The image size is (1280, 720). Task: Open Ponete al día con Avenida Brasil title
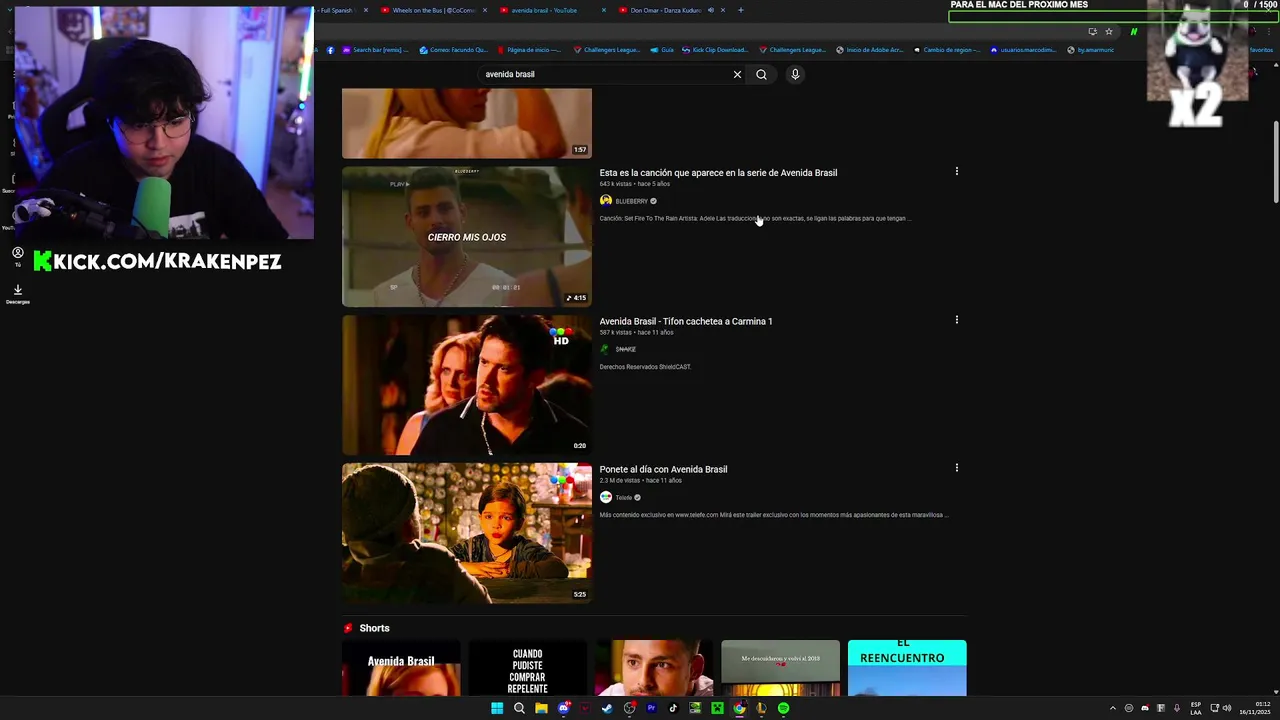click(x=663, y=469)
